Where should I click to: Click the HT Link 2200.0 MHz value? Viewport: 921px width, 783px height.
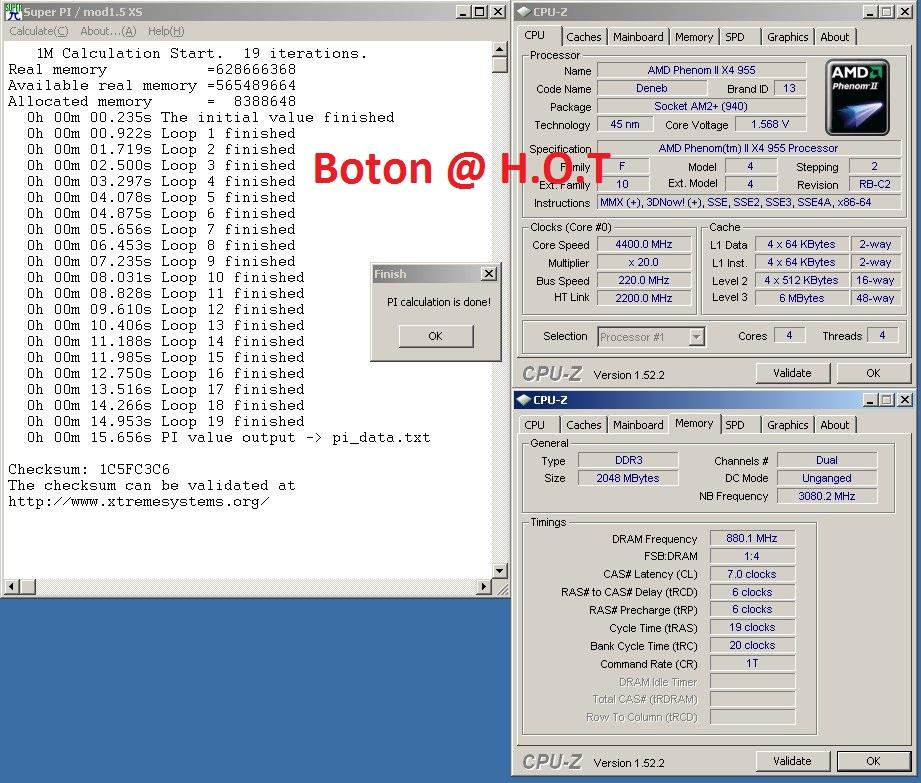point(644,298)
